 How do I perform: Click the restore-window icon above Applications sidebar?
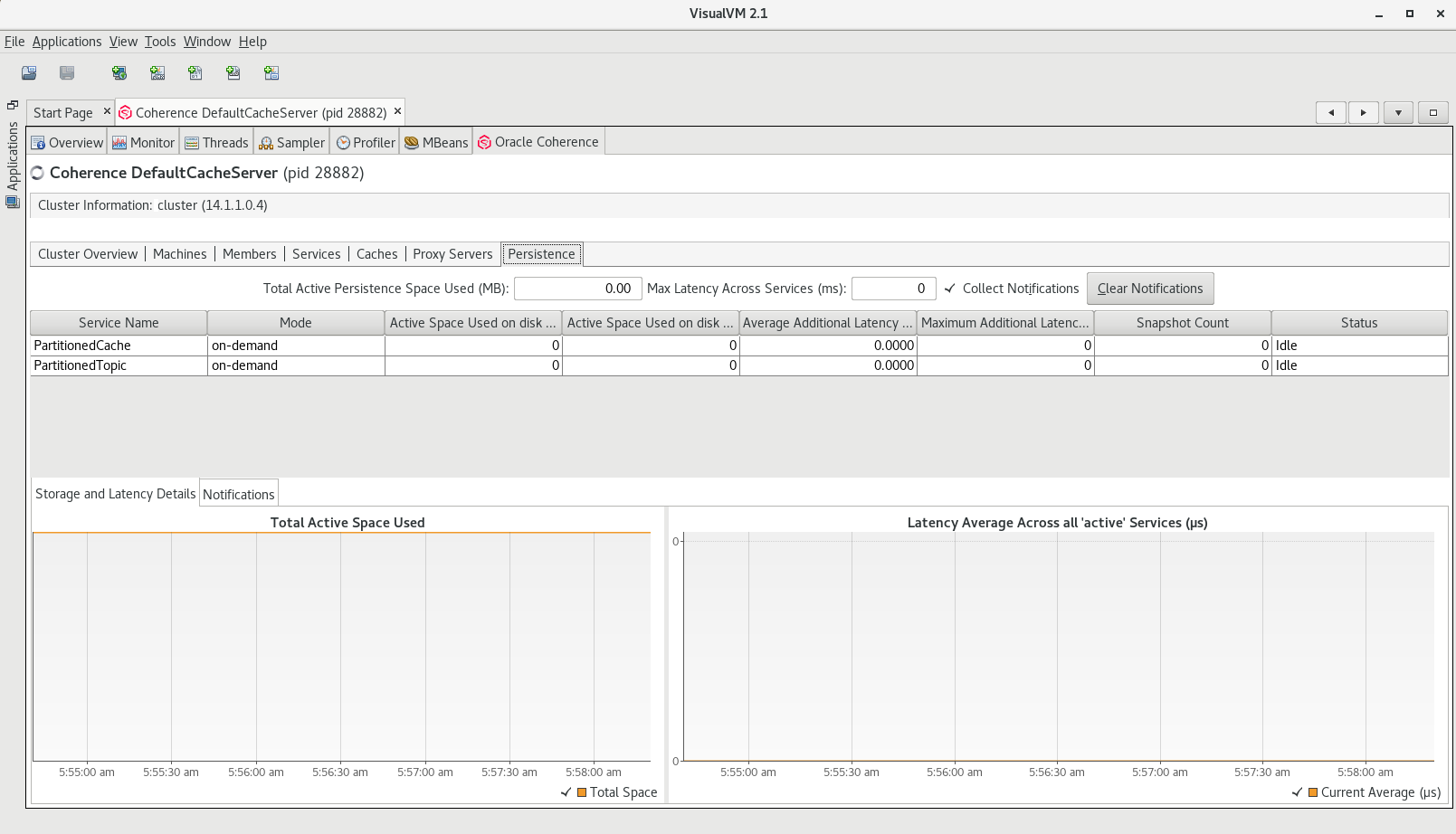13,105
